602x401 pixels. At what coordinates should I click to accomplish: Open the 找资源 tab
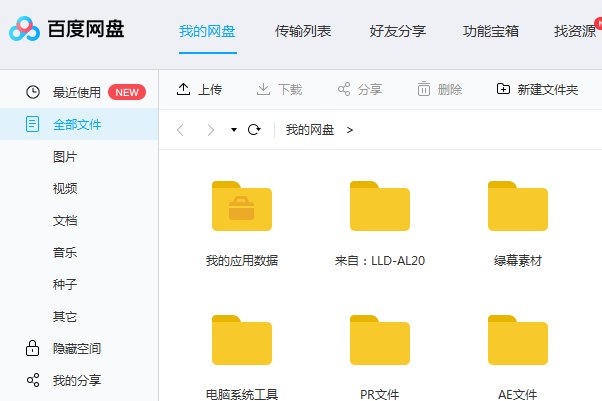tap(575, 31)
